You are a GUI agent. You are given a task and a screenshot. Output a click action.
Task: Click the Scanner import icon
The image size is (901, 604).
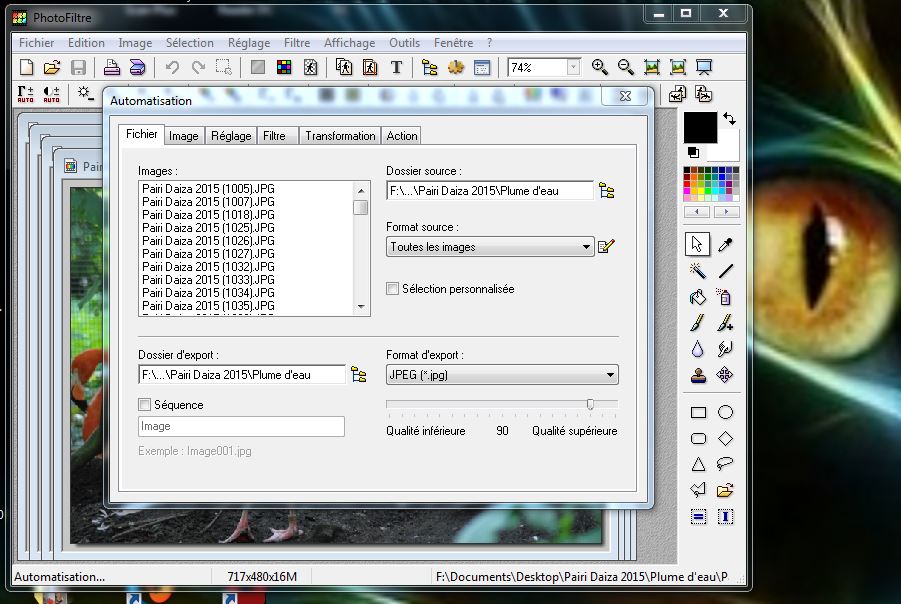(x=137, y=67)
